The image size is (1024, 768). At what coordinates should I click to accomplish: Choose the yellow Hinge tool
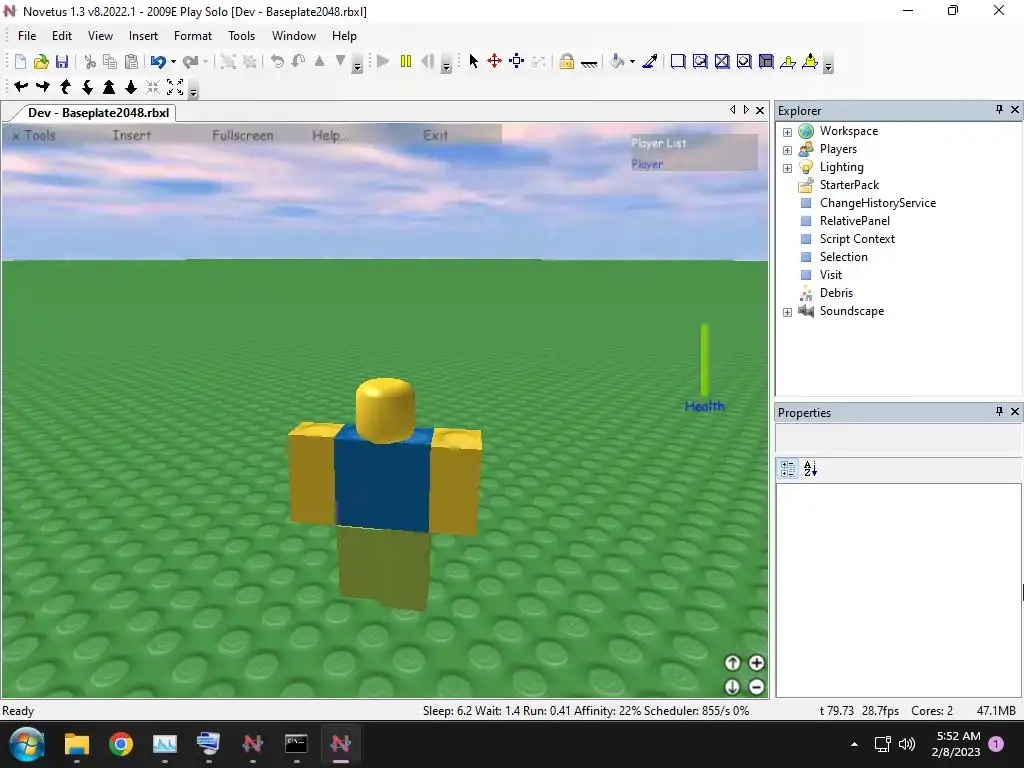(788, 61)
